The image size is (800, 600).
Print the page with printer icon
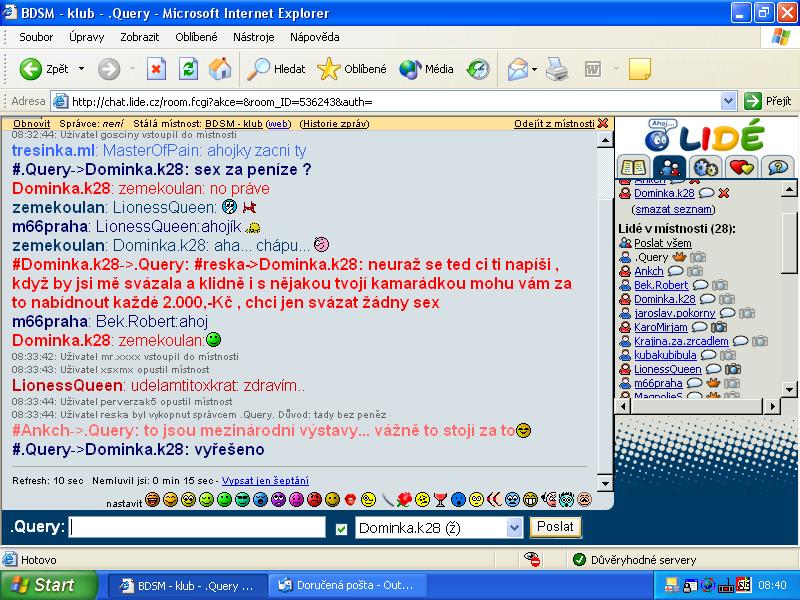(x=557, y=69)
